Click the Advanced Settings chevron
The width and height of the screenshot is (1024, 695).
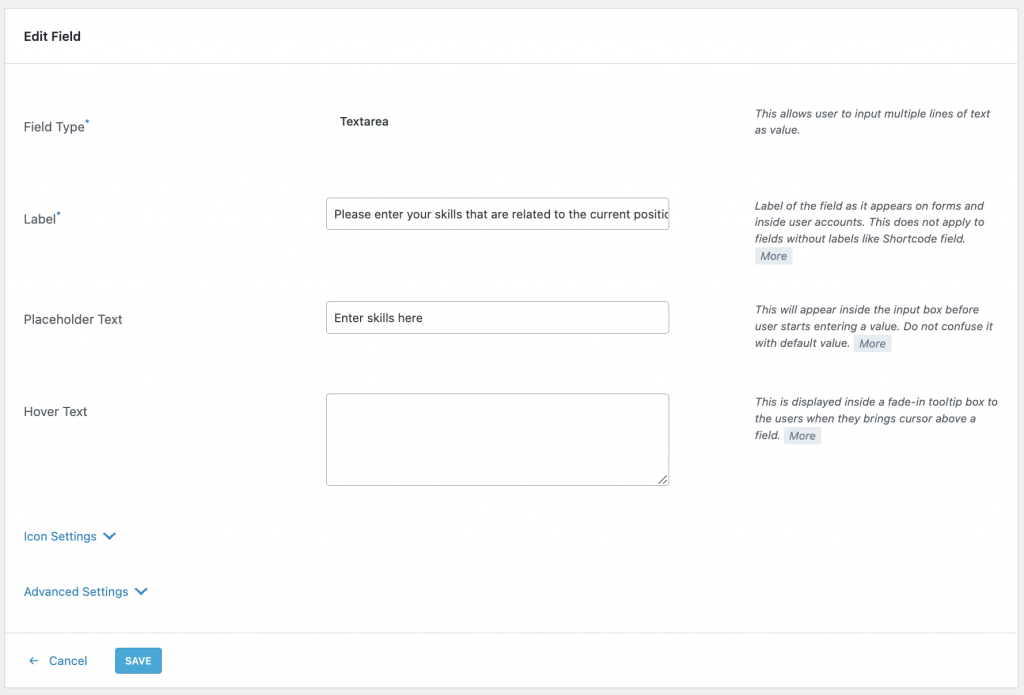click(x=141, y=591)
